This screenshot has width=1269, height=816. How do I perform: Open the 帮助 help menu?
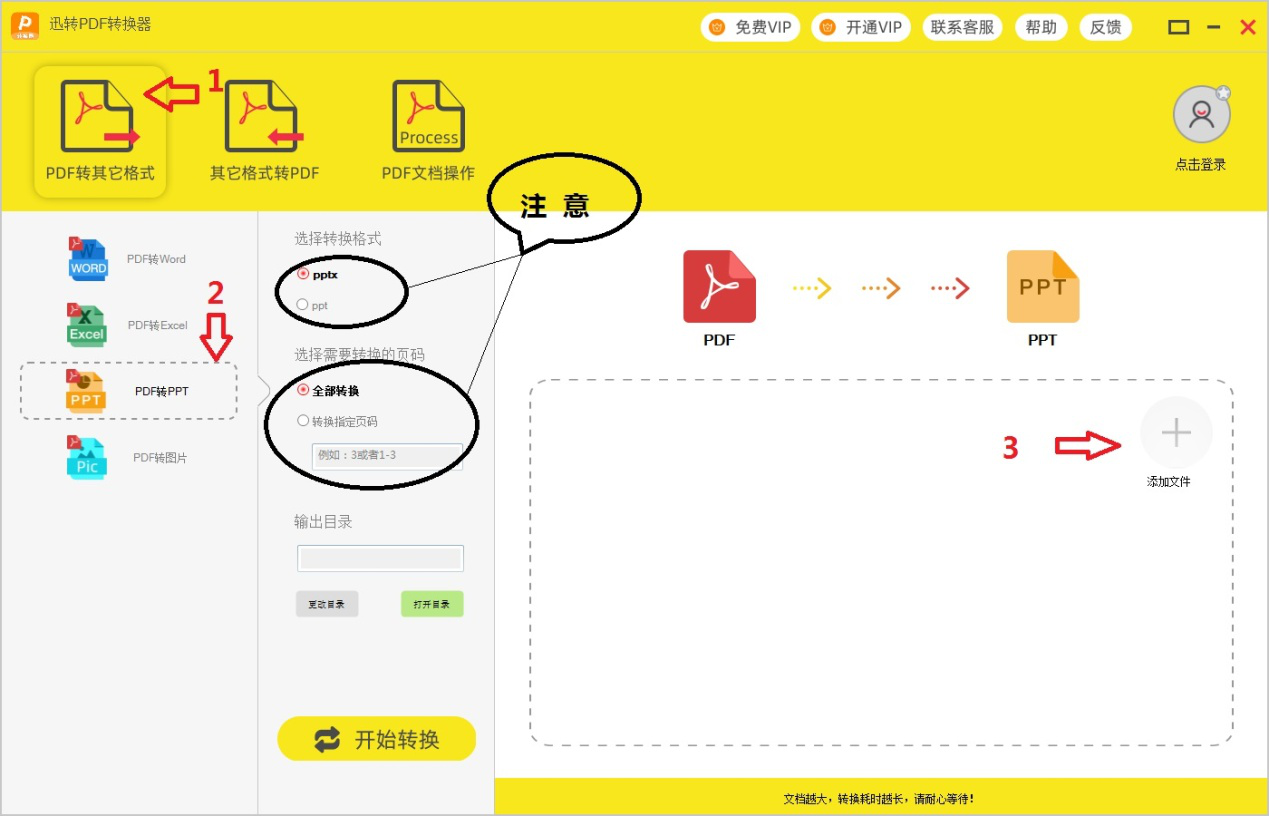click(x=1041, y=27)
